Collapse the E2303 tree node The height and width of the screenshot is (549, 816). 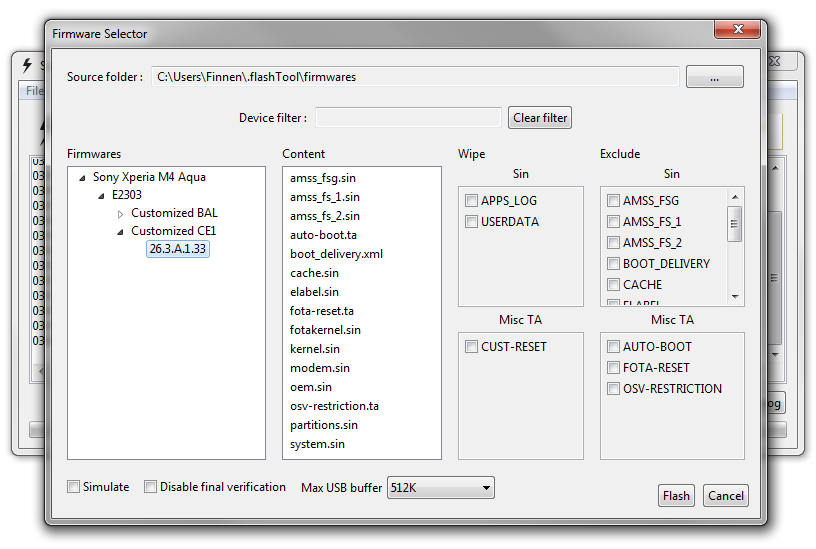coord(101,196)
